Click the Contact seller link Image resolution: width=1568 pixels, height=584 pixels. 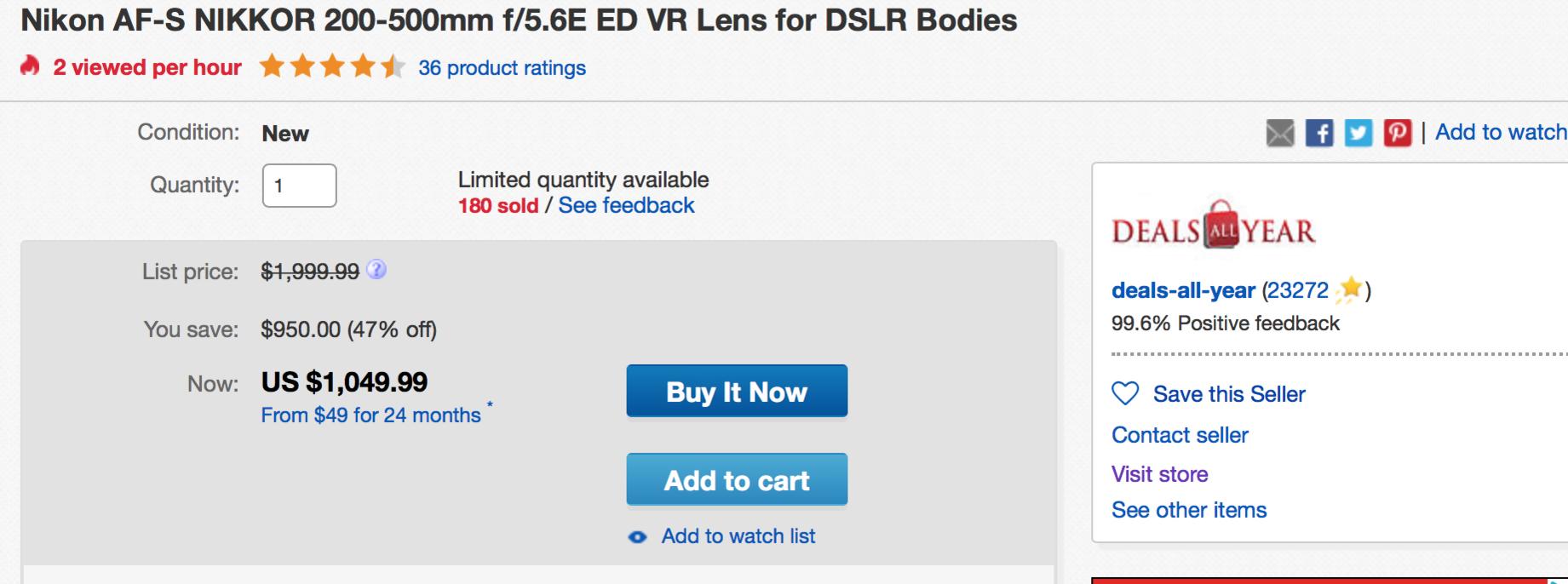pos(1180,435)
